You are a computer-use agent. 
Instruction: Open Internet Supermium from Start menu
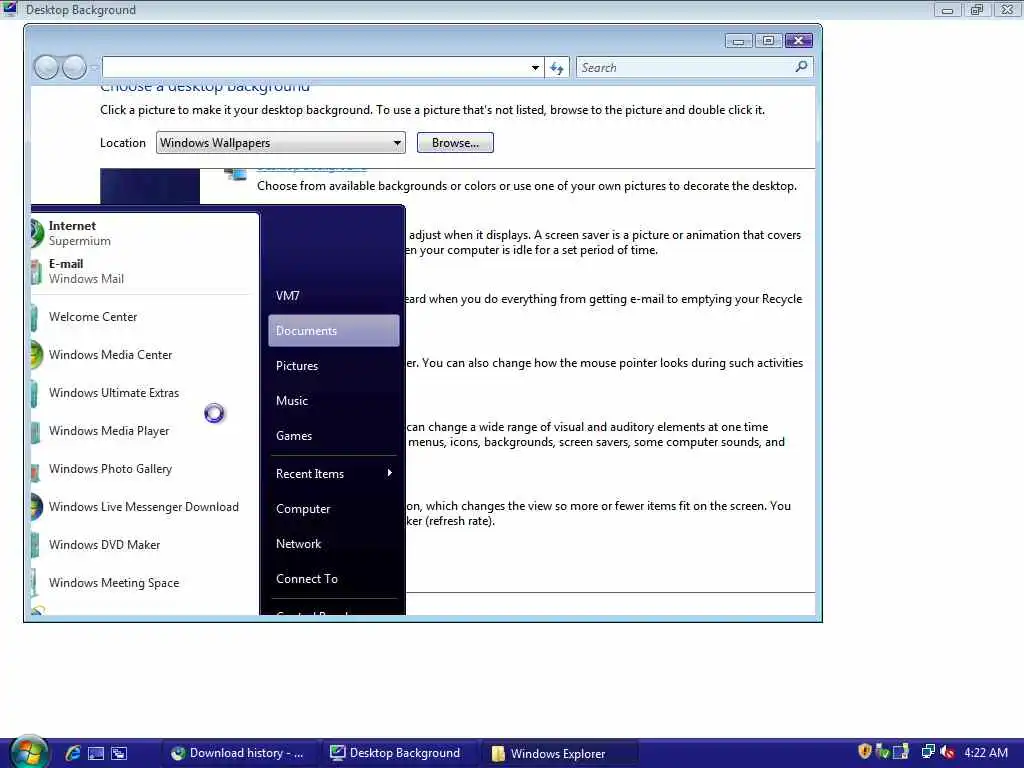click(x=140, y=233)
